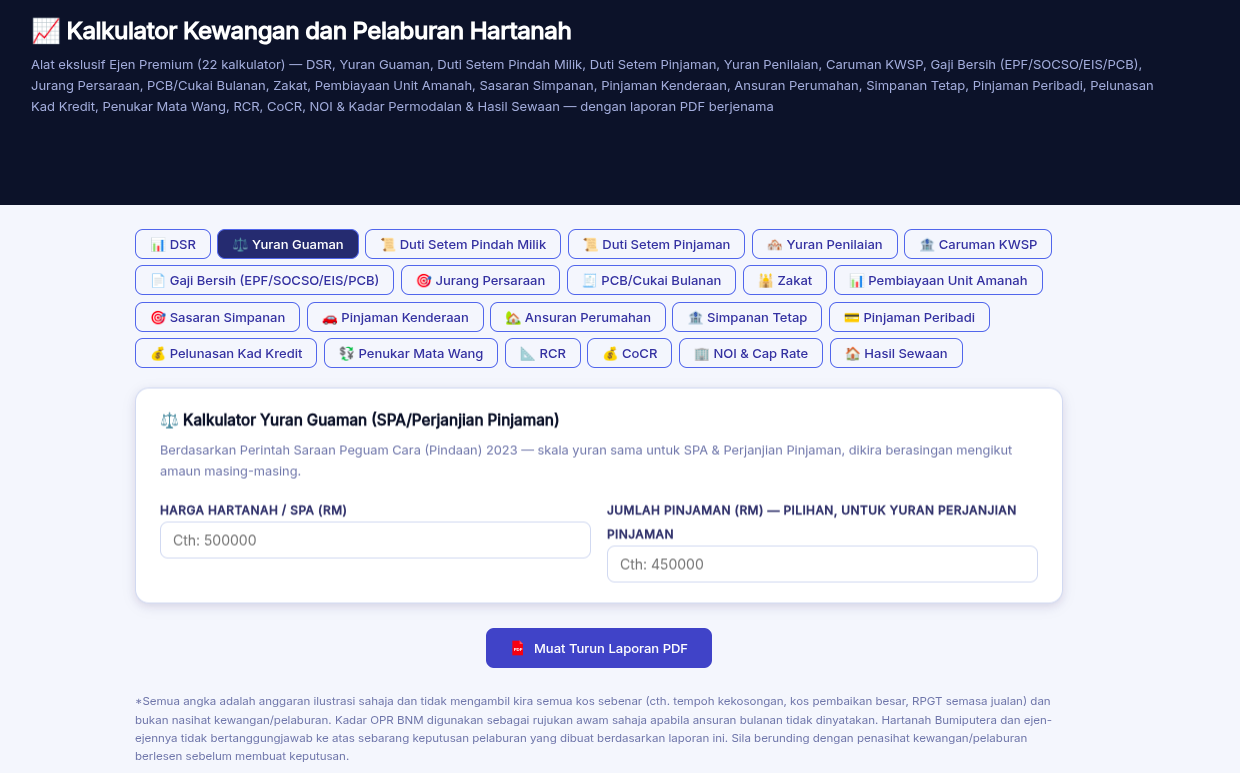Image resolution: width=1240 pixels, height=773 pixels.
Task: Go to the Yuran Penilaian tab
Action: [x=825, y=244]
